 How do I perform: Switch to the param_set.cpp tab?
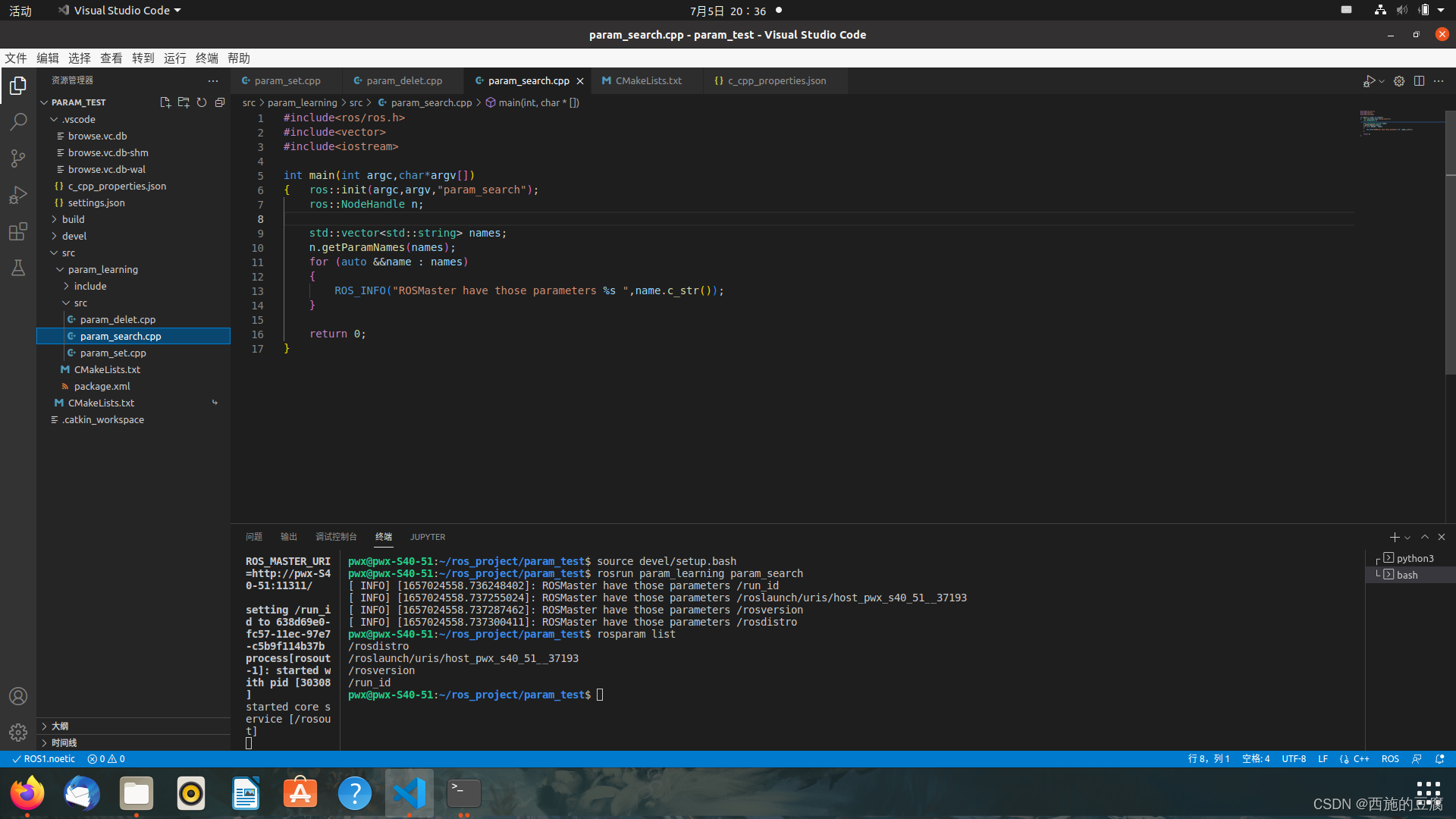pyautogui.click(x=287, y=81)
